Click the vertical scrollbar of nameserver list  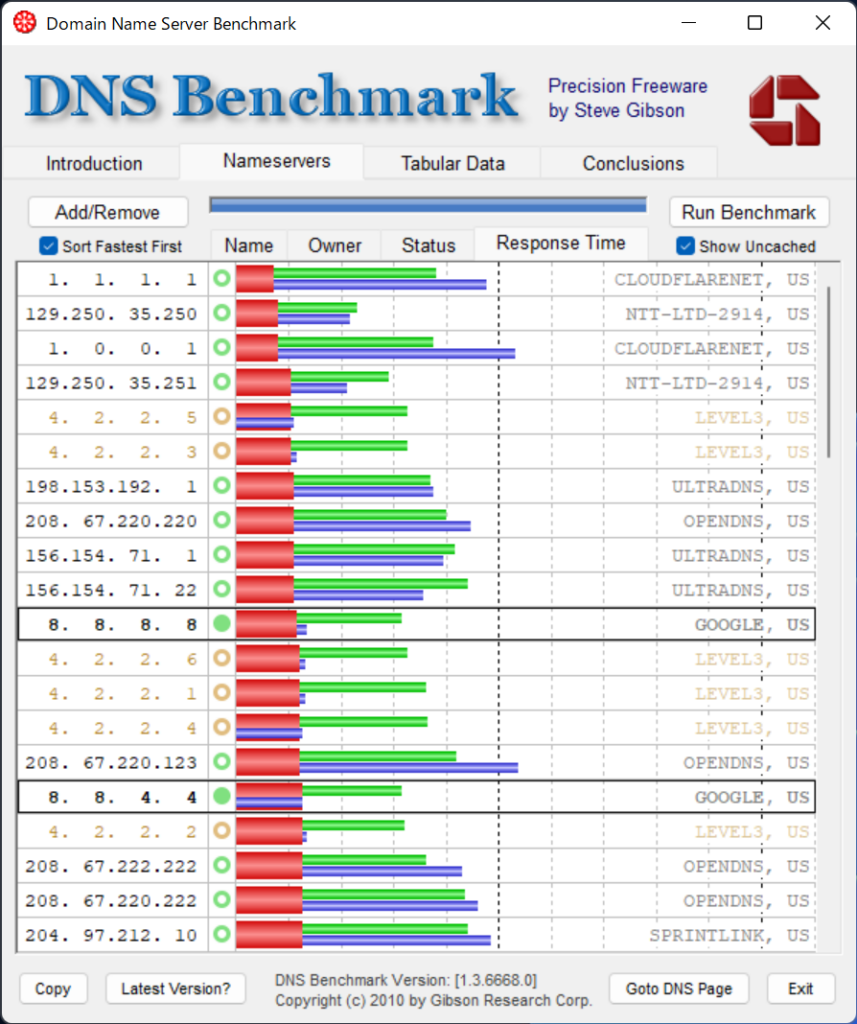pos(829,370)
